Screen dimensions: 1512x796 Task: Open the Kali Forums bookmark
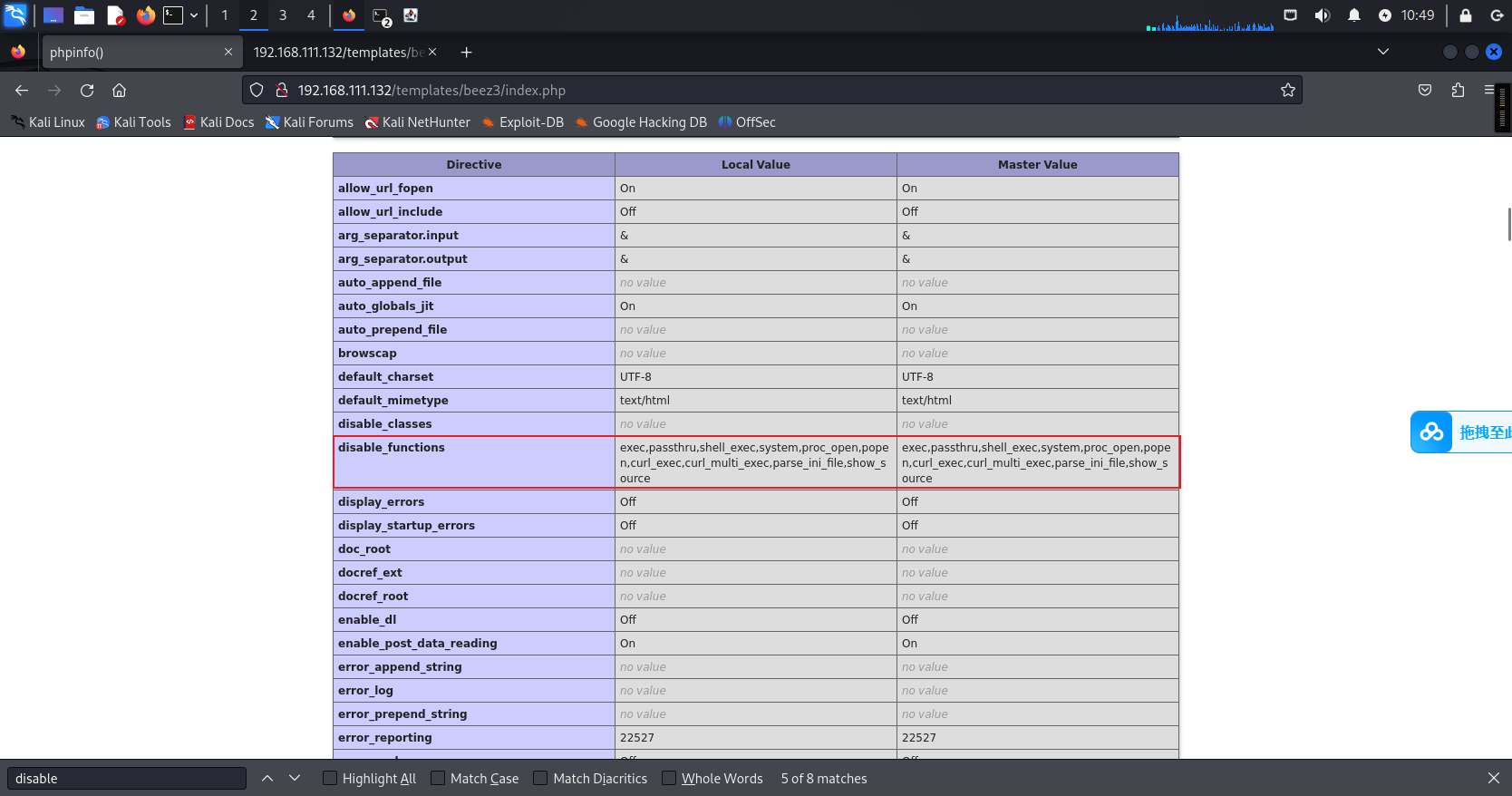tap(309, 122)
